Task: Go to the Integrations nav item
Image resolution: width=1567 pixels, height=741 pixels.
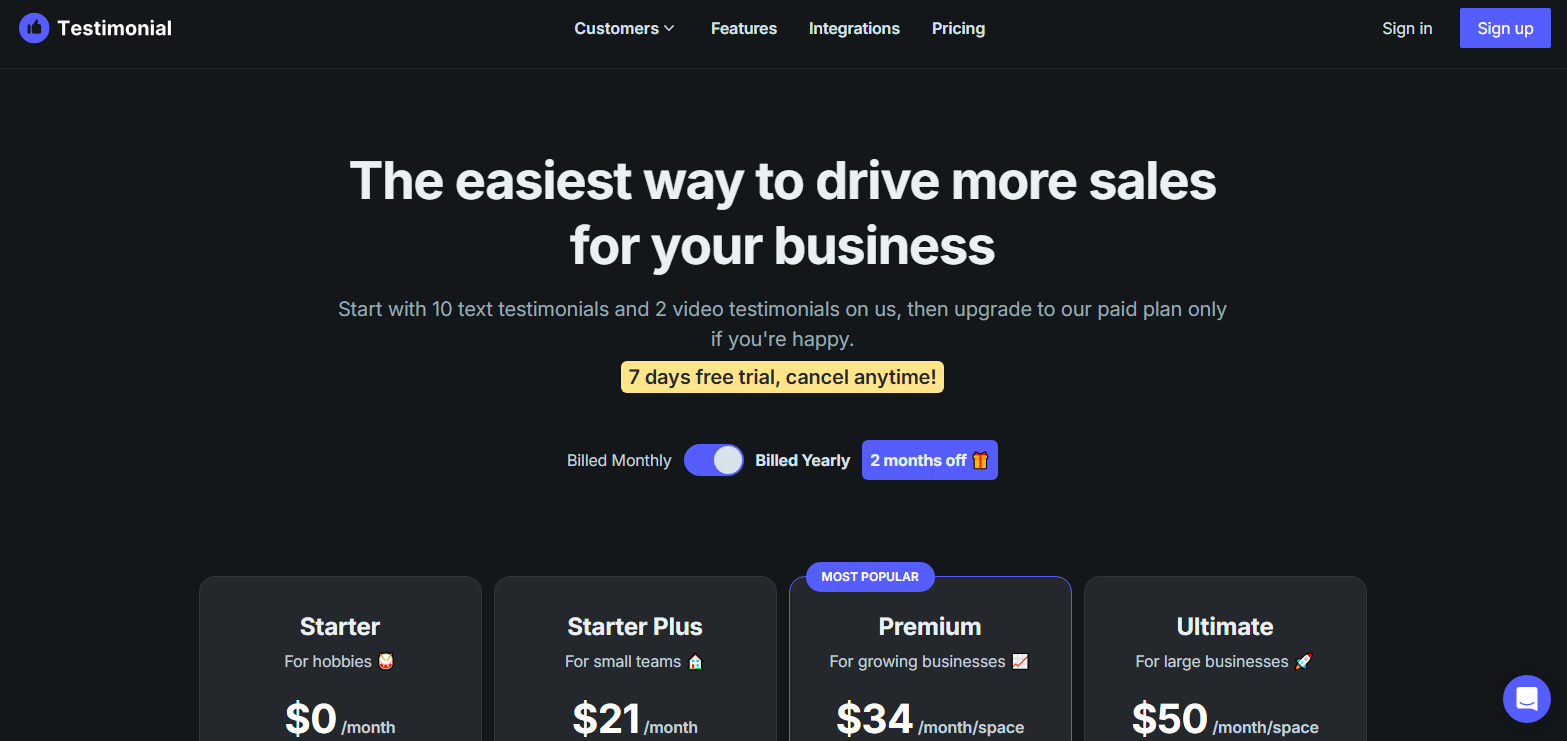Action: (x=854, y=28)
